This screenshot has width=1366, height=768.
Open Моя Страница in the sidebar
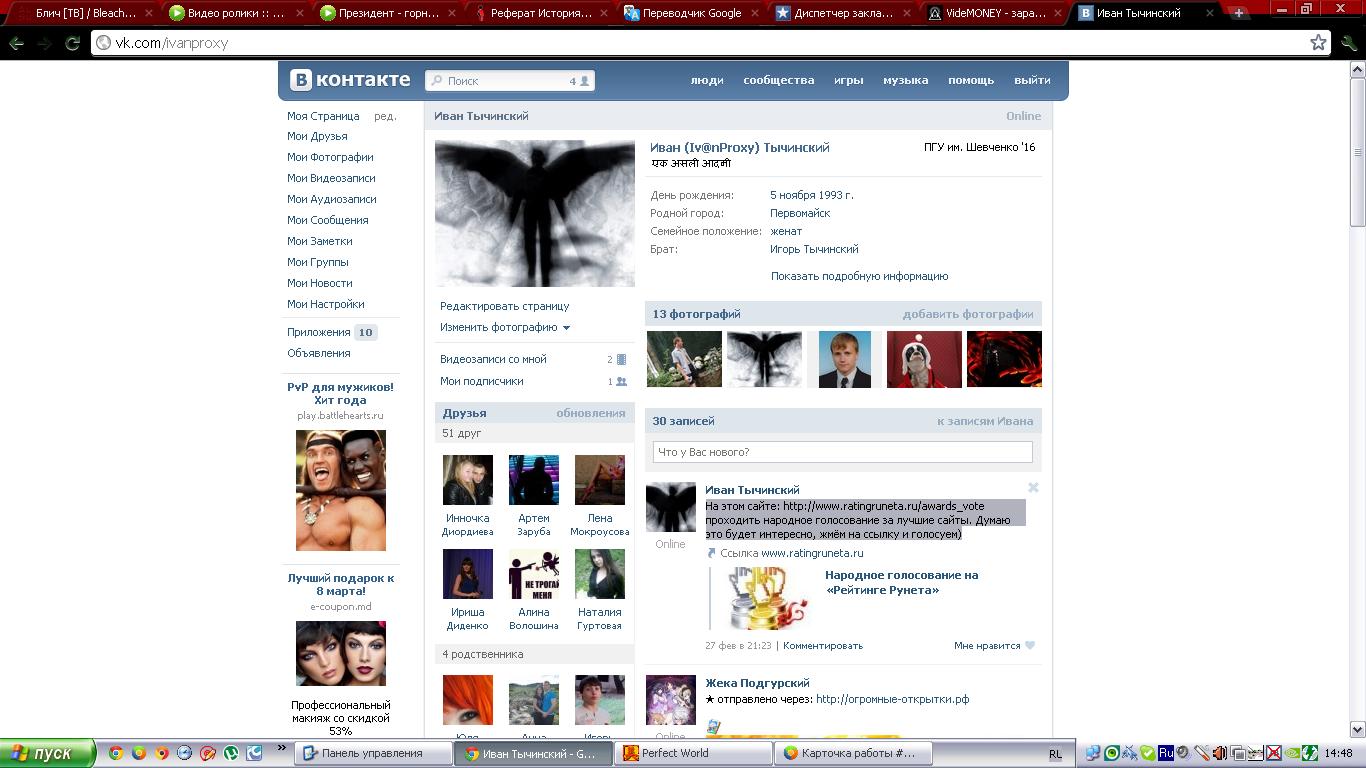(x=323, y=116)
